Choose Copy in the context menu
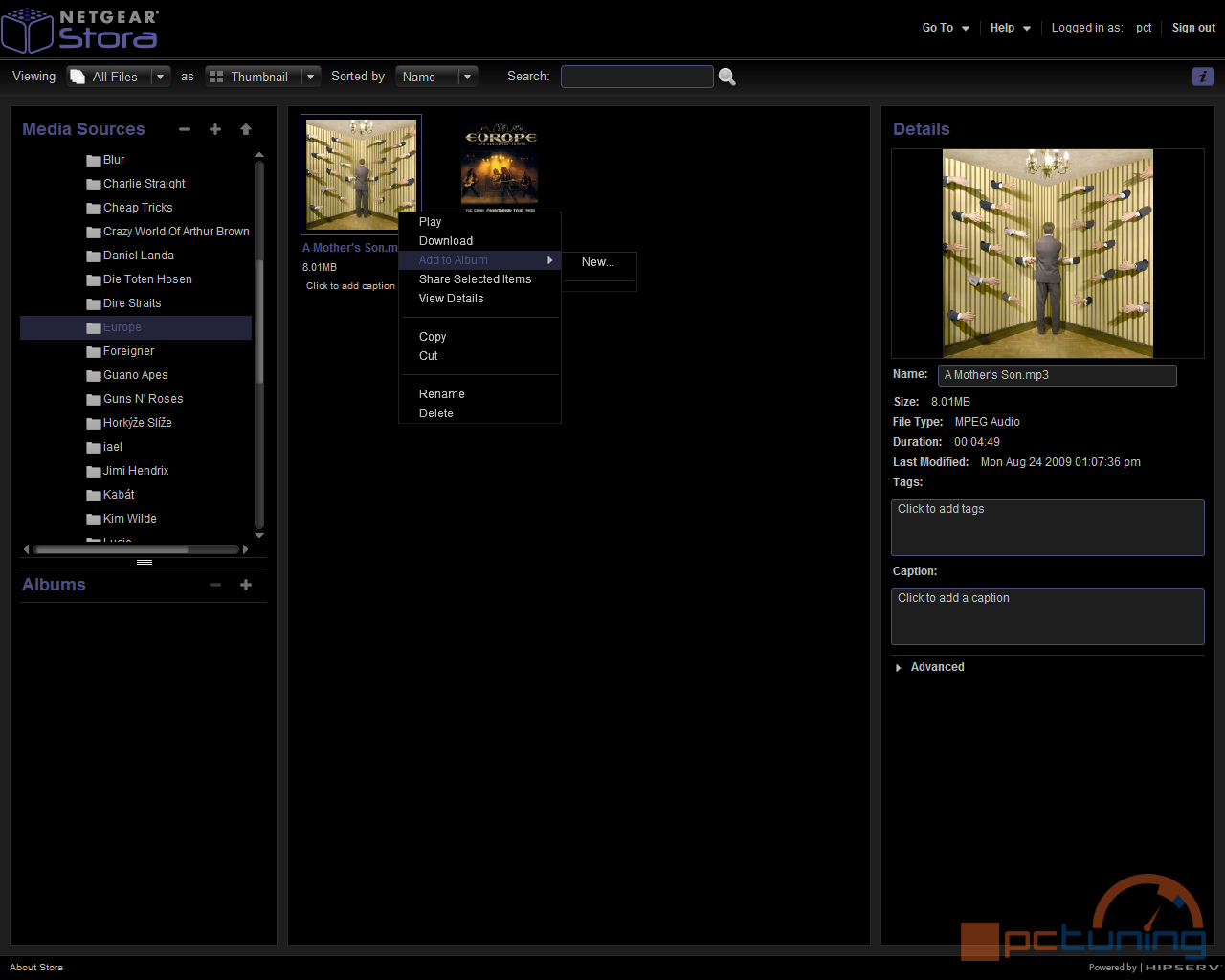Viewport: 1225px width, 980px height. (479, 337)
